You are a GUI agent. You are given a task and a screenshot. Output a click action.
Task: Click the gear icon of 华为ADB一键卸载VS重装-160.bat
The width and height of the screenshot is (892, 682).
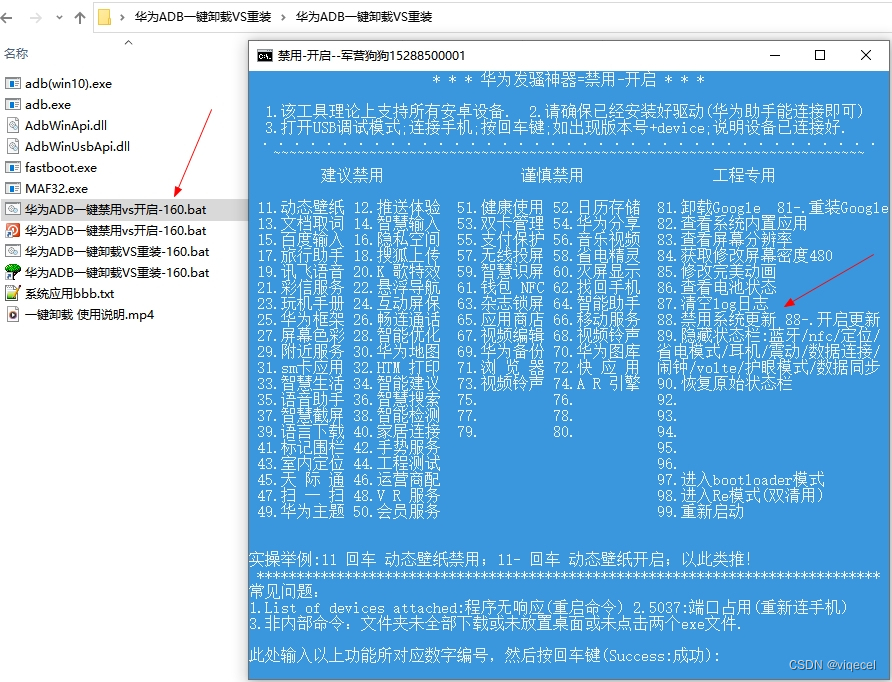pos(13,251)
